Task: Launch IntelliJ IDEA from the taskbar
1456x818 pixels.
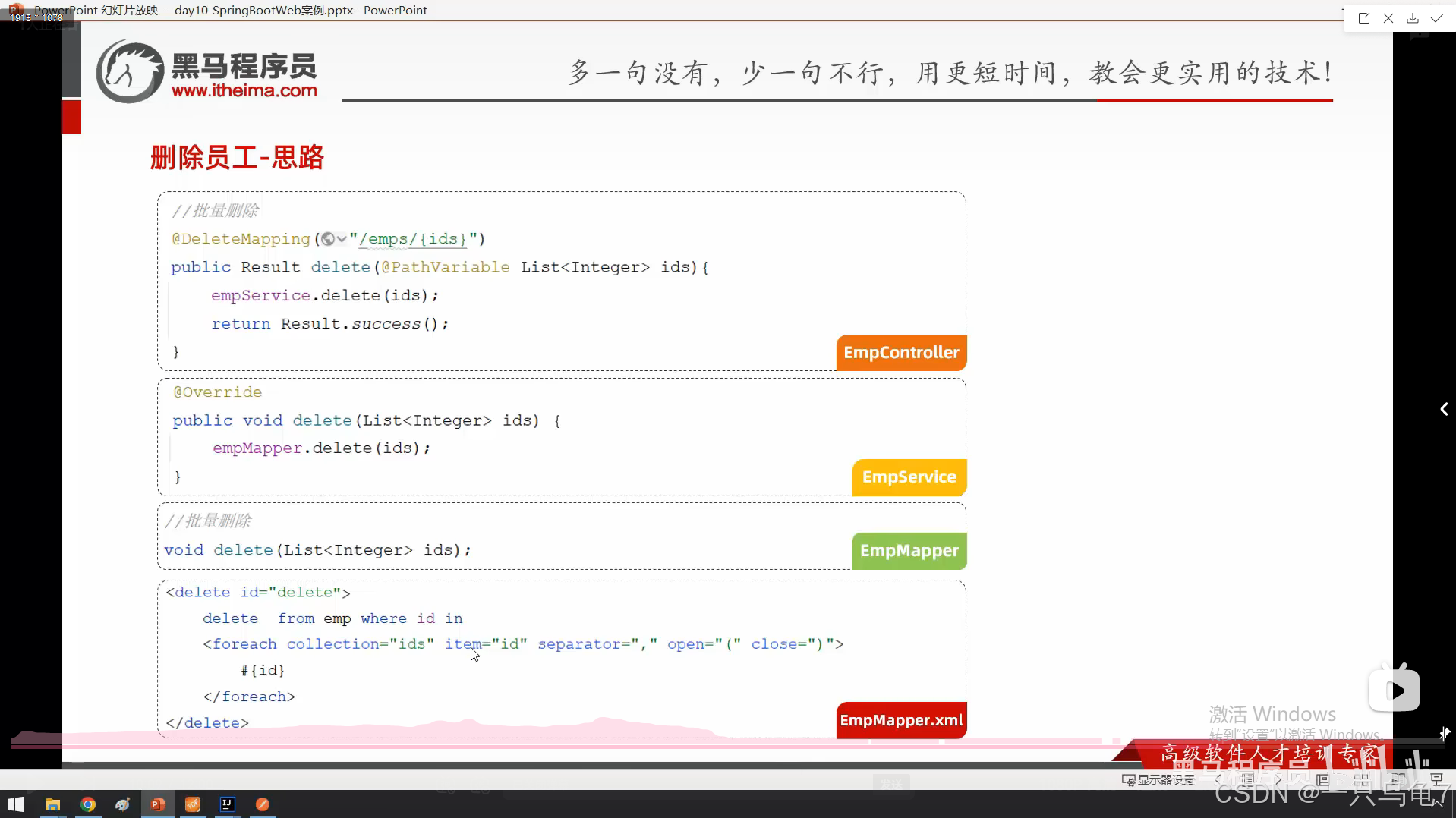Action: 227,804
